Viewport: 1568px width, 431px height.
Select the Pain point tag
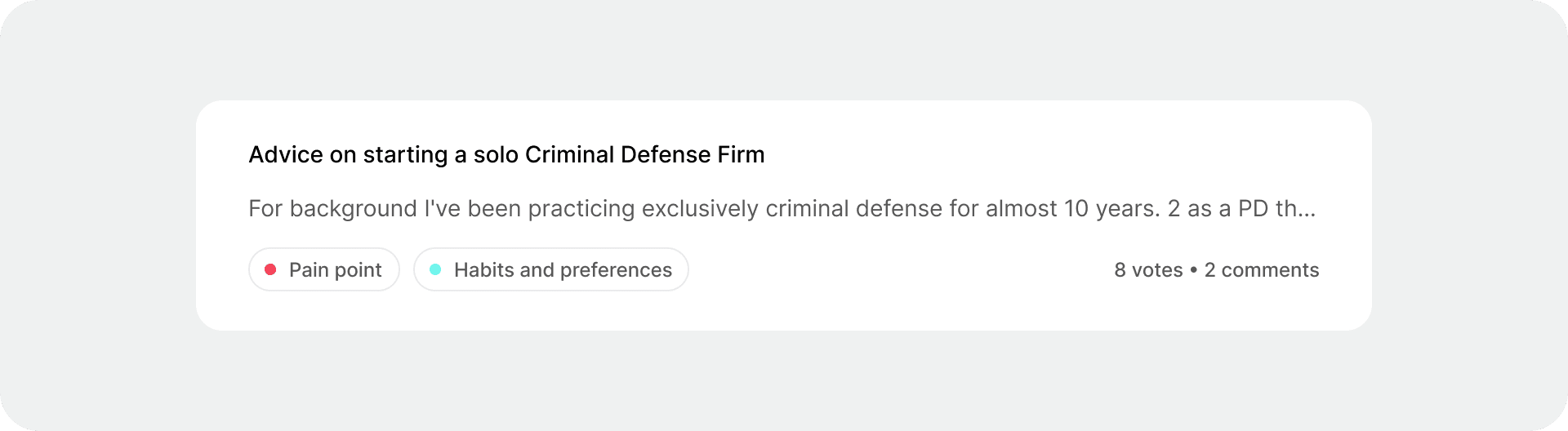coord(324,269)
